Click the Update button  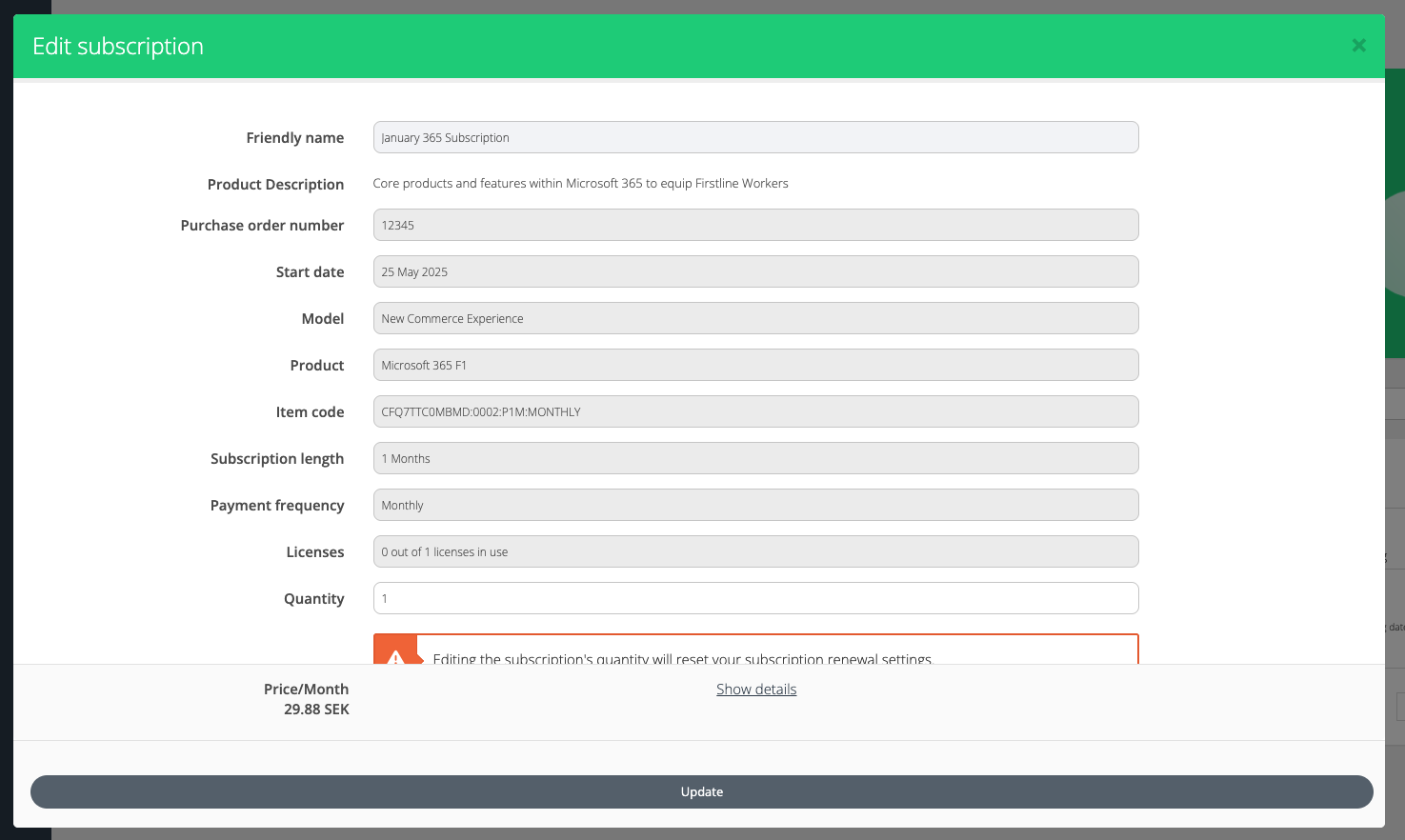(x=702, y=791)
